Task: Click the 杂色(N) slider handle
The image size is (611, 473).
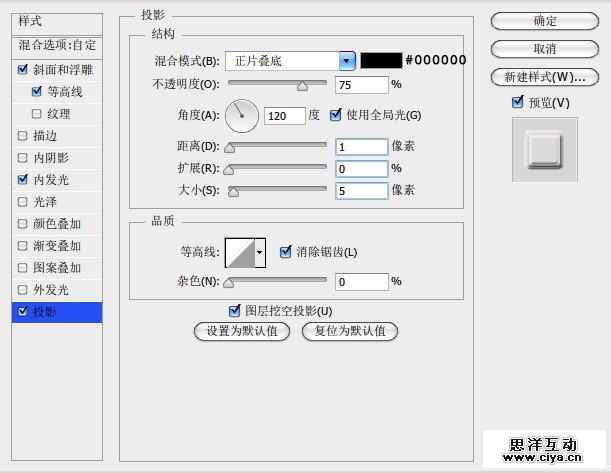Action: (229, 282)
